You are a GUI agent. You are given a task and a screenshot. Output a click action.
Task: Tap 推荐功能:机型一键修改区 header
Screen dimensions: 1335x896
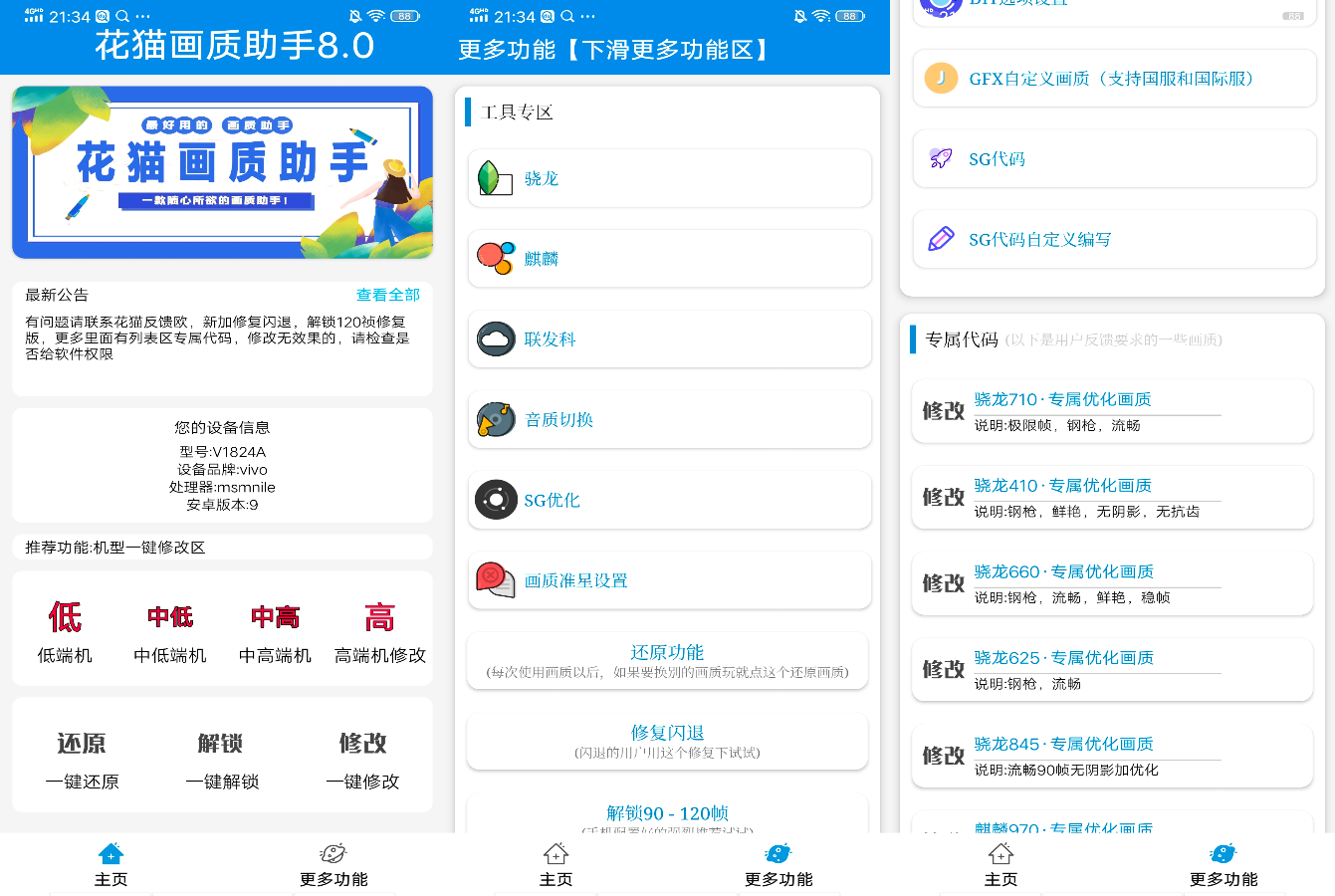(x=115, y=548)
